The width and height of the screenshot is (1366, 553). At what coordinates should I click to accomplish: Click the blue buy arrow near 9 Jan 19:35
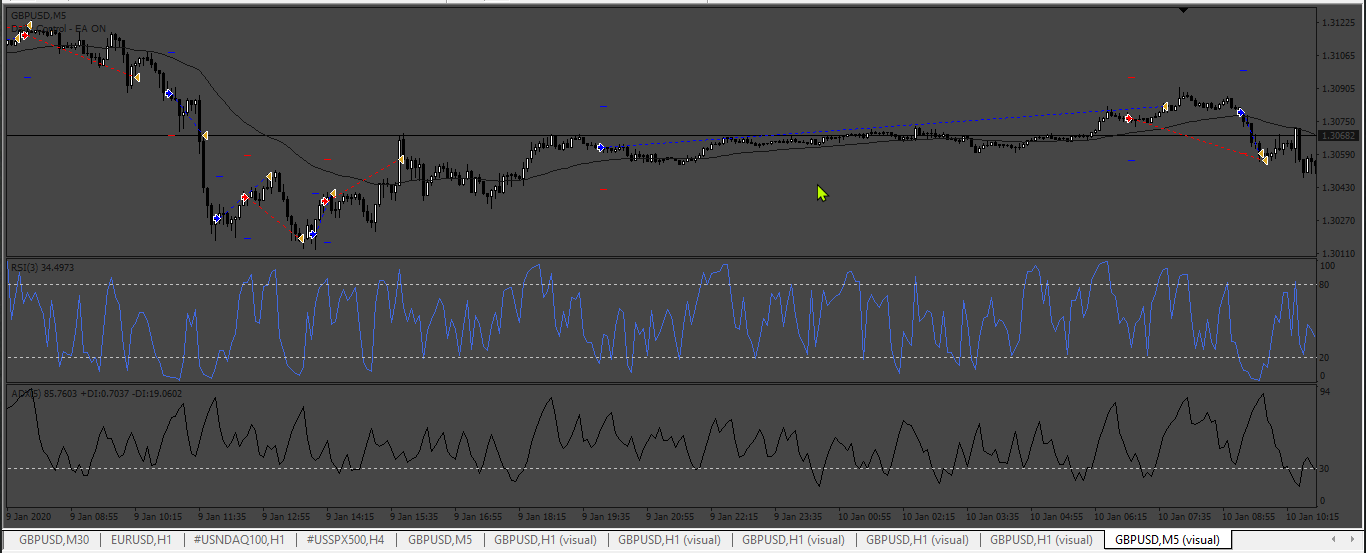click(600, 148)
